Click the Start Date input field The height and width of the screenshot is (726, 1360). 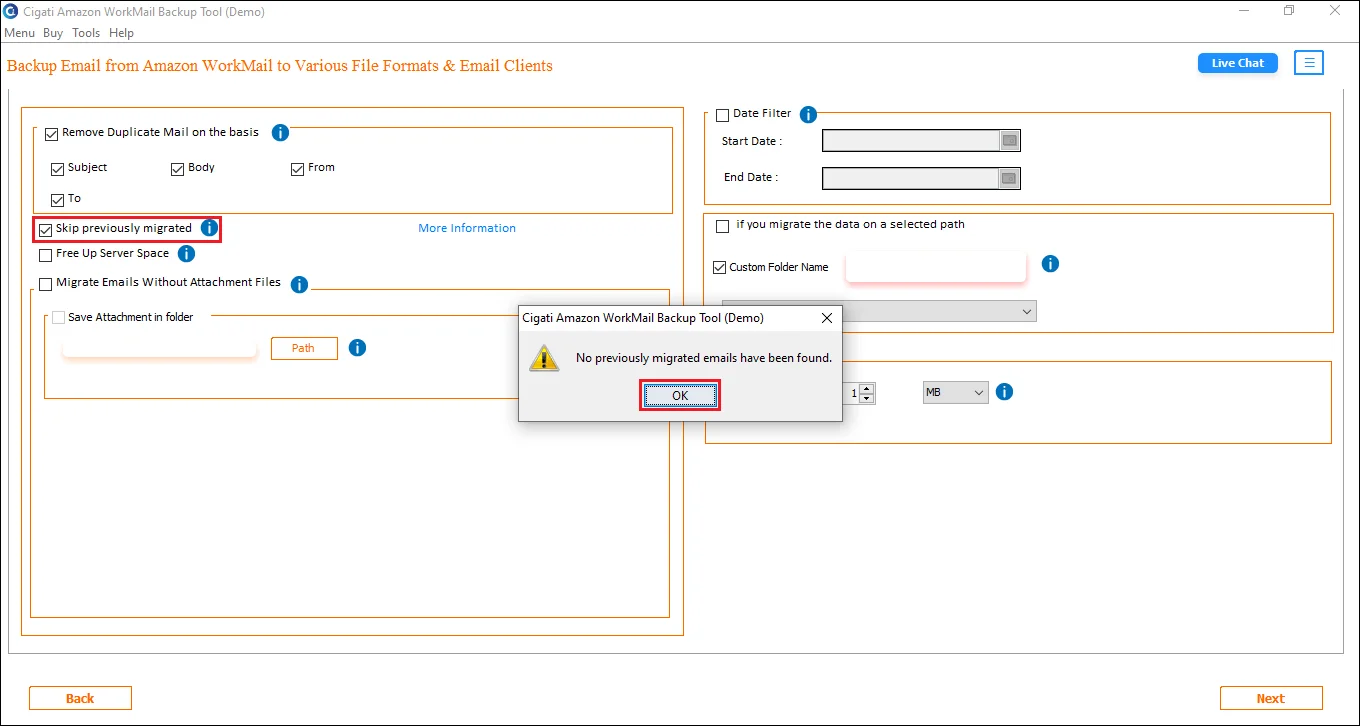point(911,141)
